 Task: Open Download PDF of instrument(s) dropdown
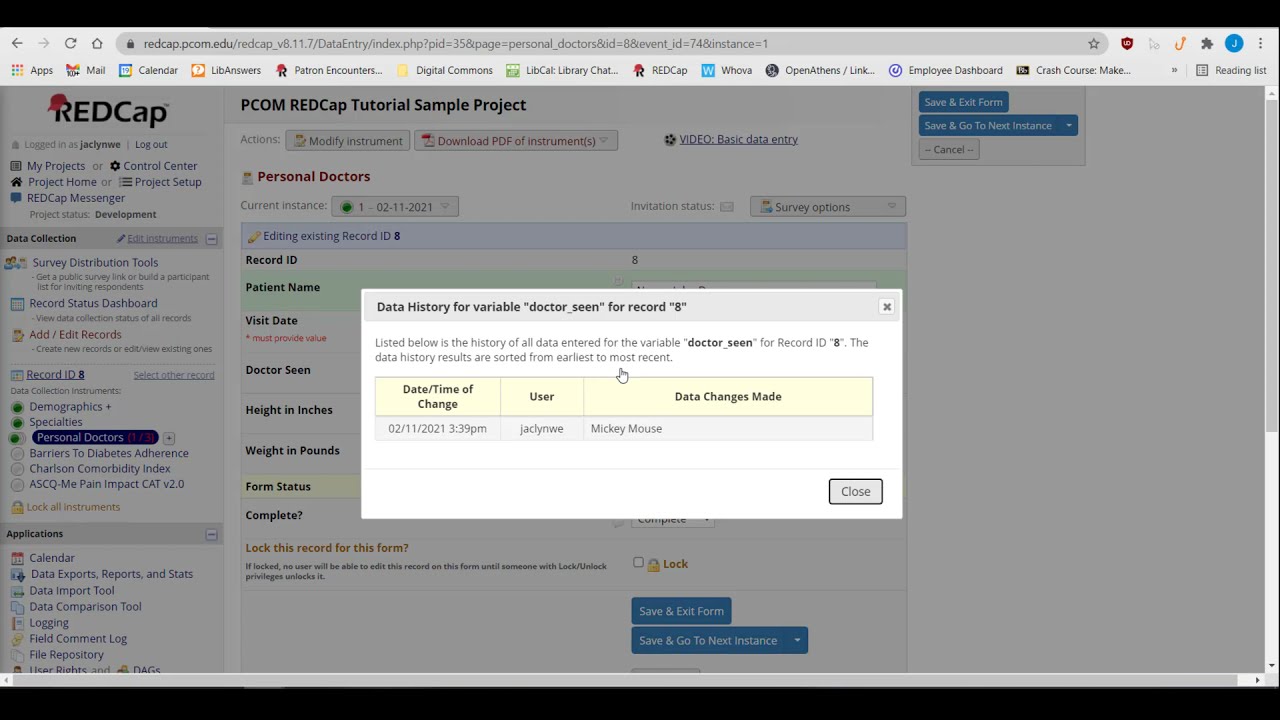pos(515,141)
